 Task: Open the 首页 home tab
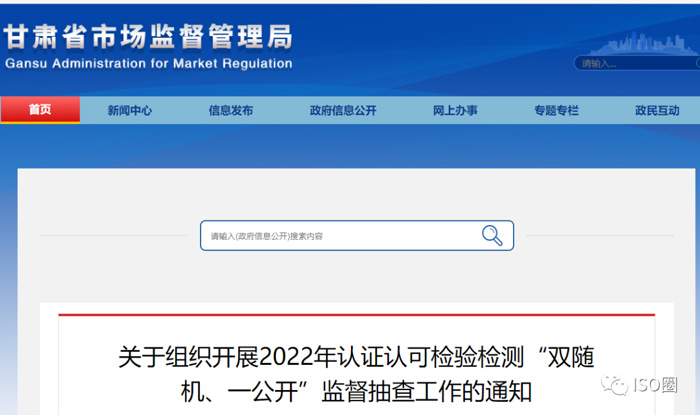(x=40, y=110)
